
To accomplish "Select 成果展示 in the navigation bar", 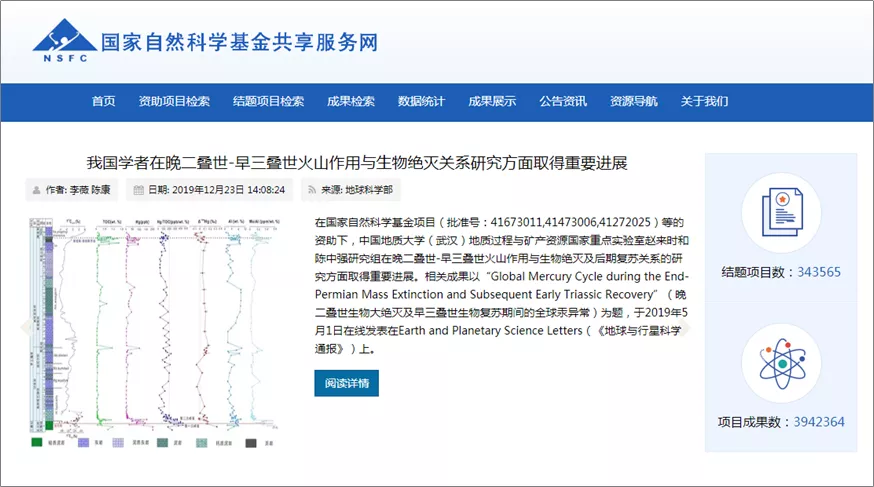I will pyautogui.click(x=492, y=101).
